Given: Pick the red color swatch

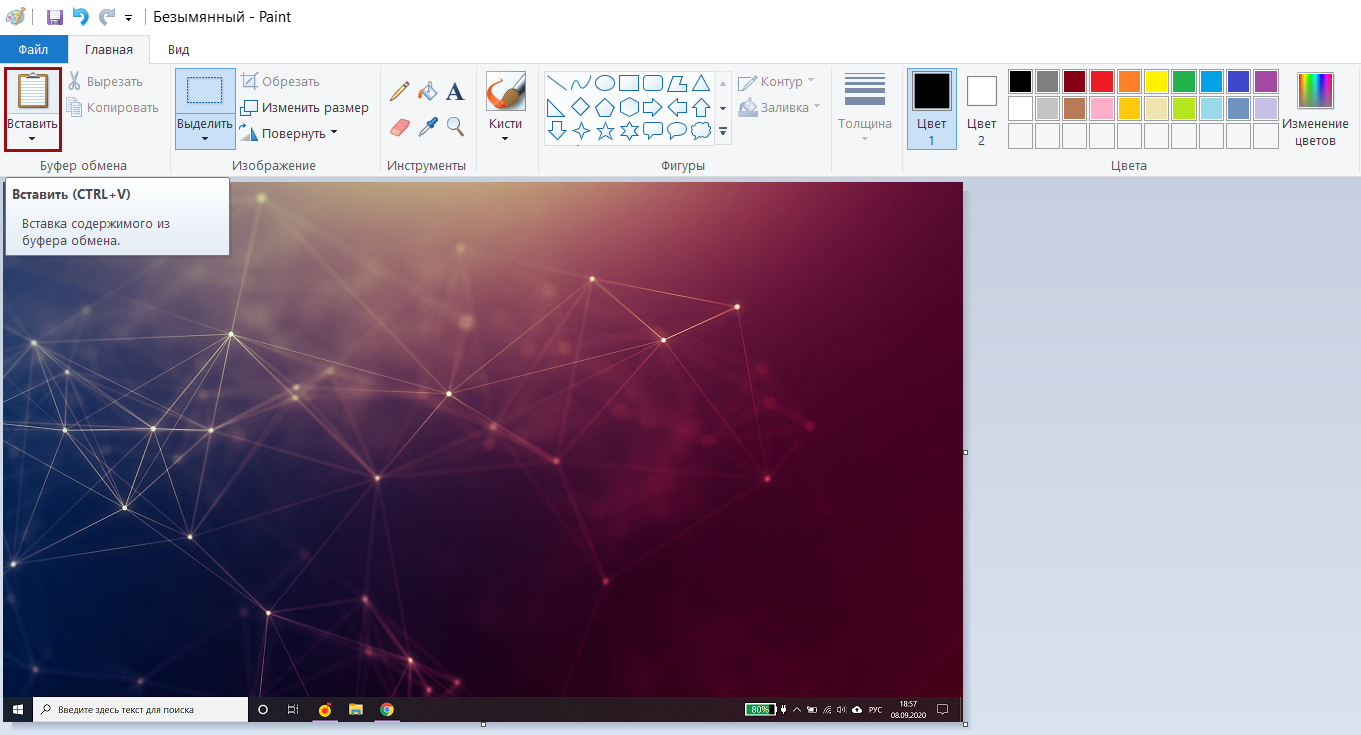Looking at the screenshot, I should pyautogui.click(x=1101, y=81).
